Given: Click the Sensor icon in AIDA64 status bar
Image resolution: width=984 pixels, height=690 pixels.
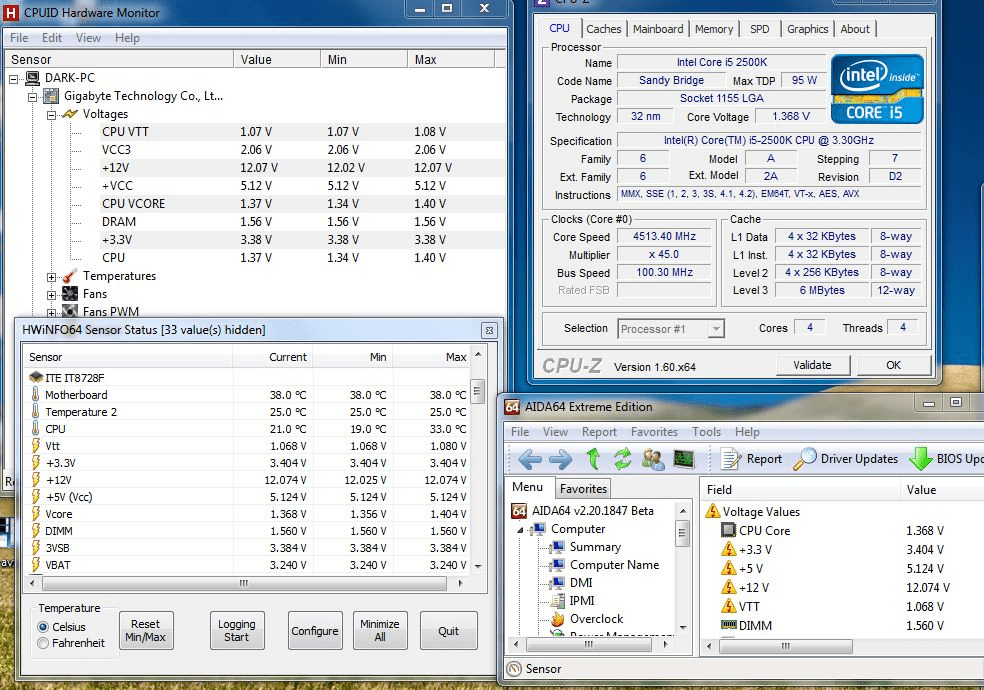Looking at the screenshot, I should coord(512,668).
